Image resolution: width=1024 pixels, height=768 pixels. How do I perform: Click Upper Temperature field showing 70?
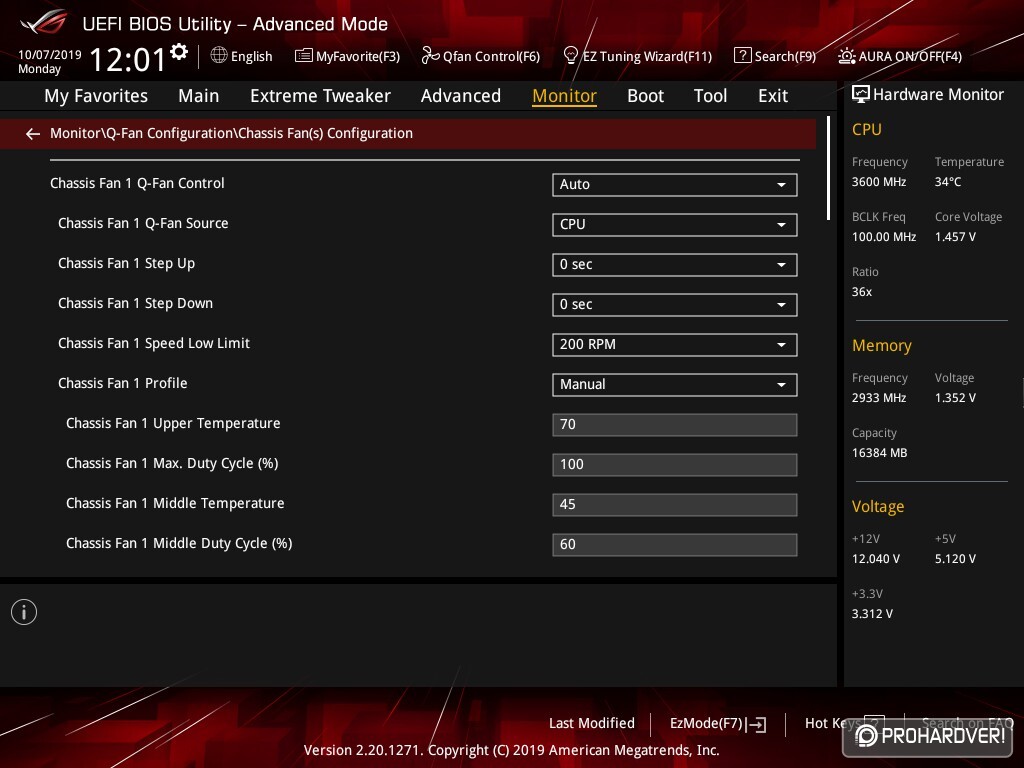coord(675,424)
